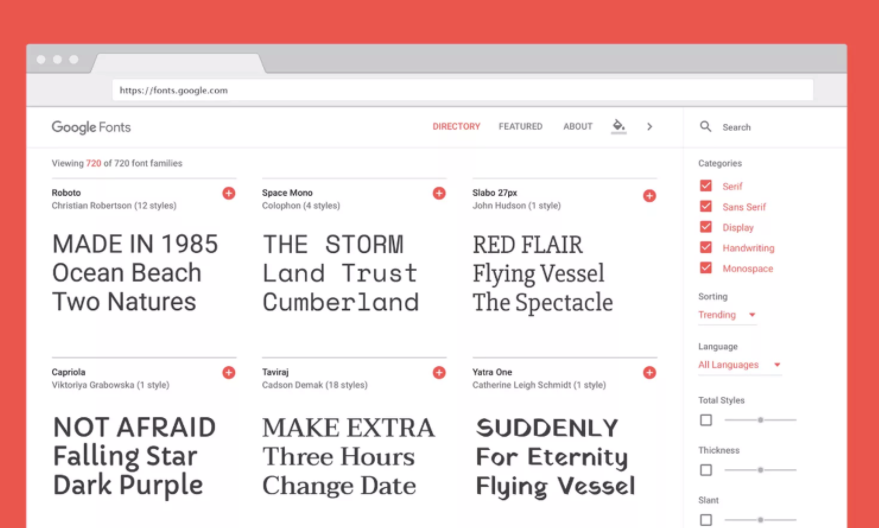Click the Google Fonts logo
This screenshot has width=879, height=528.
click(x=91, y=127)
